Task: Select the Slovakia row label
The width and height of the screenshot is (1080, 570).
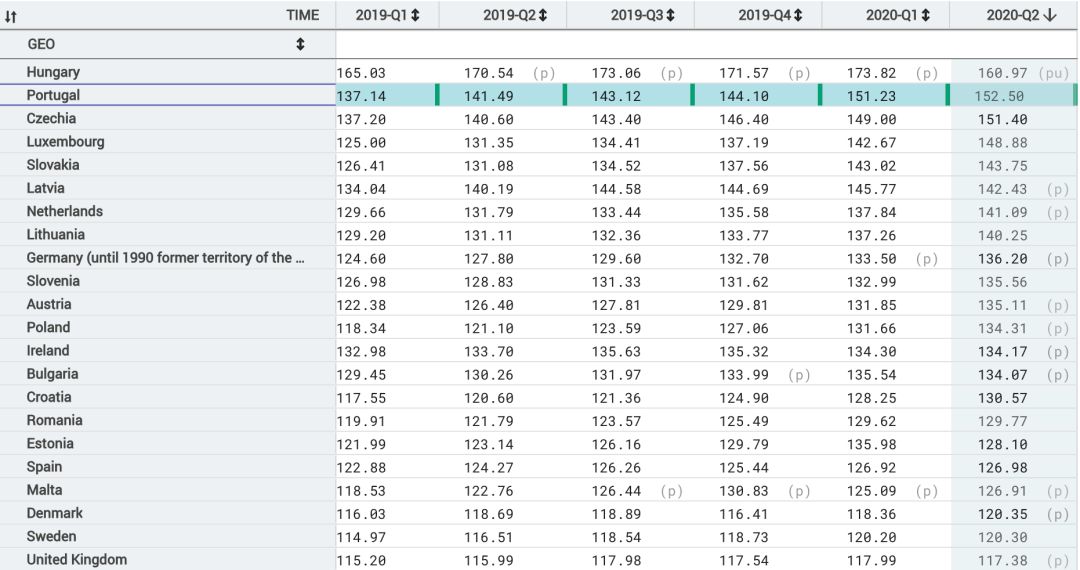Action: pos(53,165)
